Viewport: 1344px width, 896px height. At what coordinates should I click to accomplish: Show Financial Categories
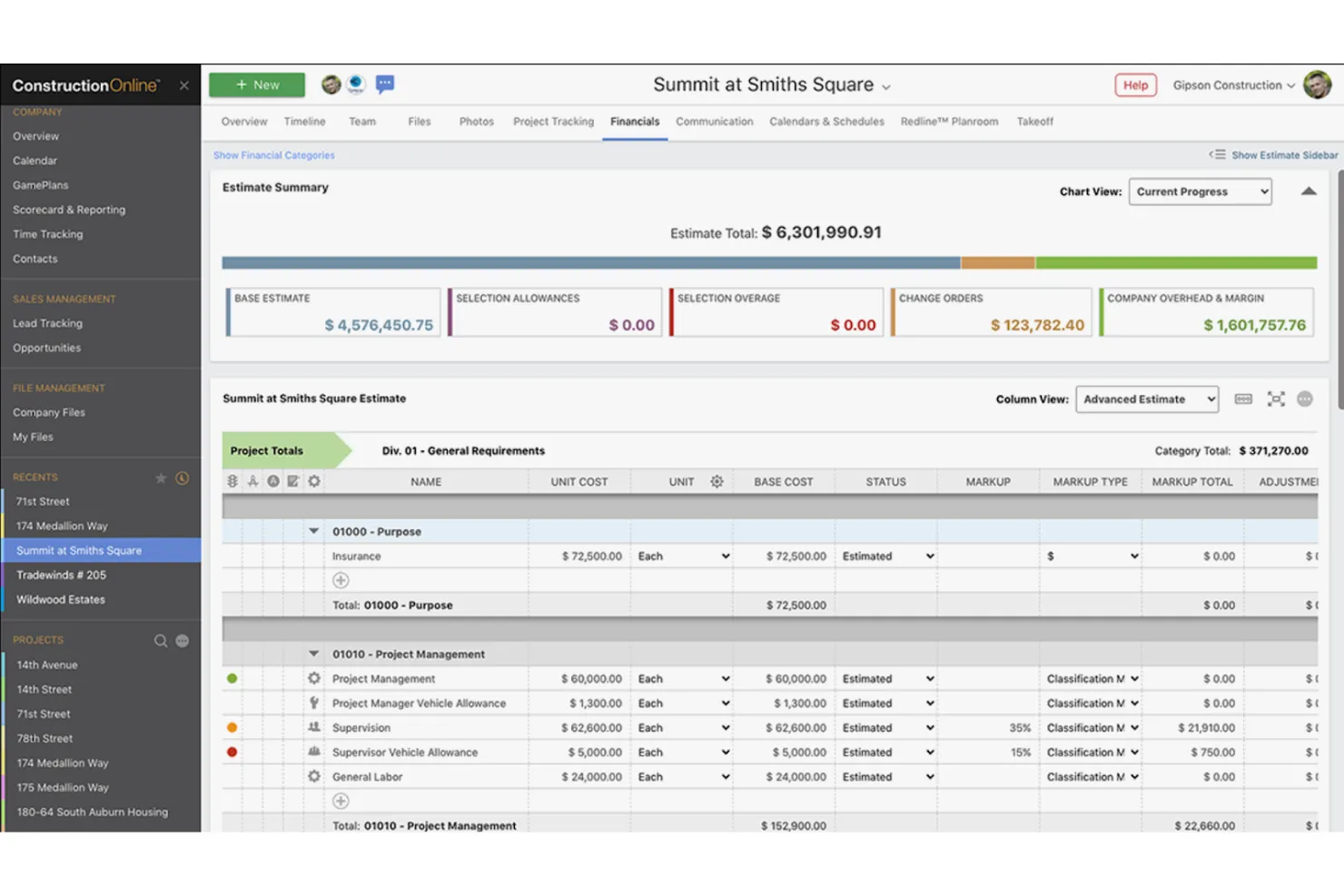(273, 154)
